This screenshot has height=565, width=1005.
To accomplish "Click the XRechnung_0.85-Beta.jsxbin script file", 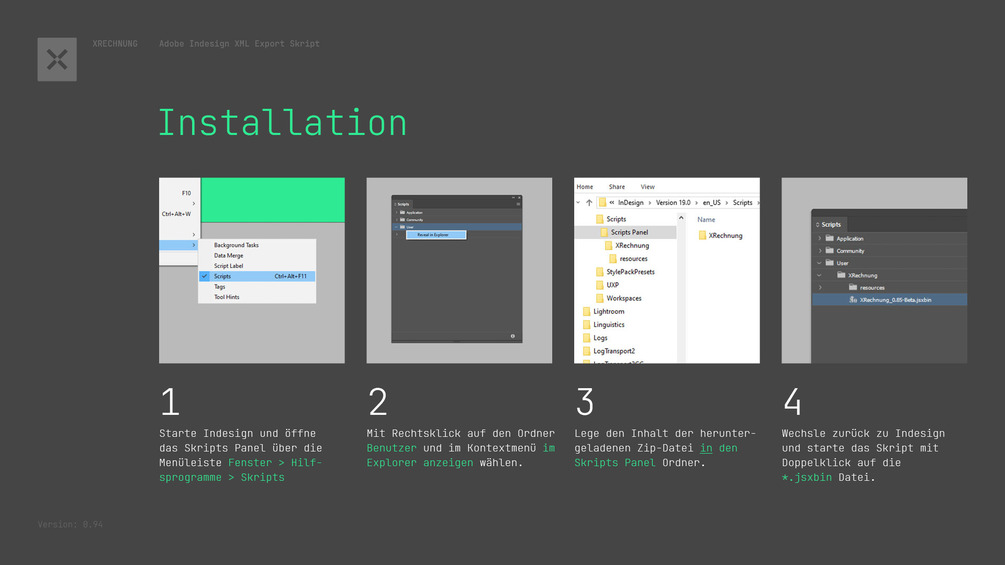I will coord(890,300).
